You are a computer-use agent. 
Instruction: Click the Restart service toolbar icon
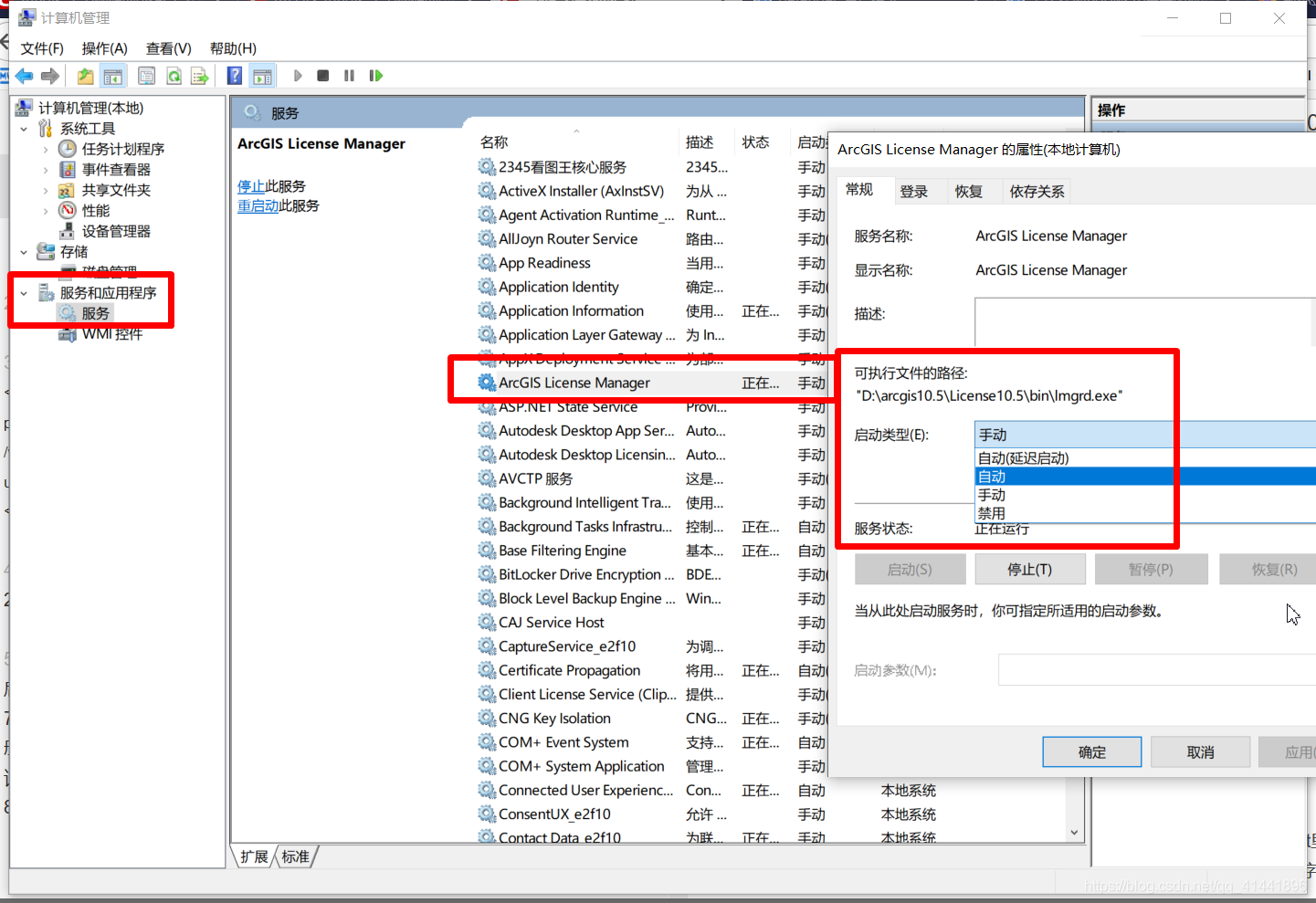[375, 76]
